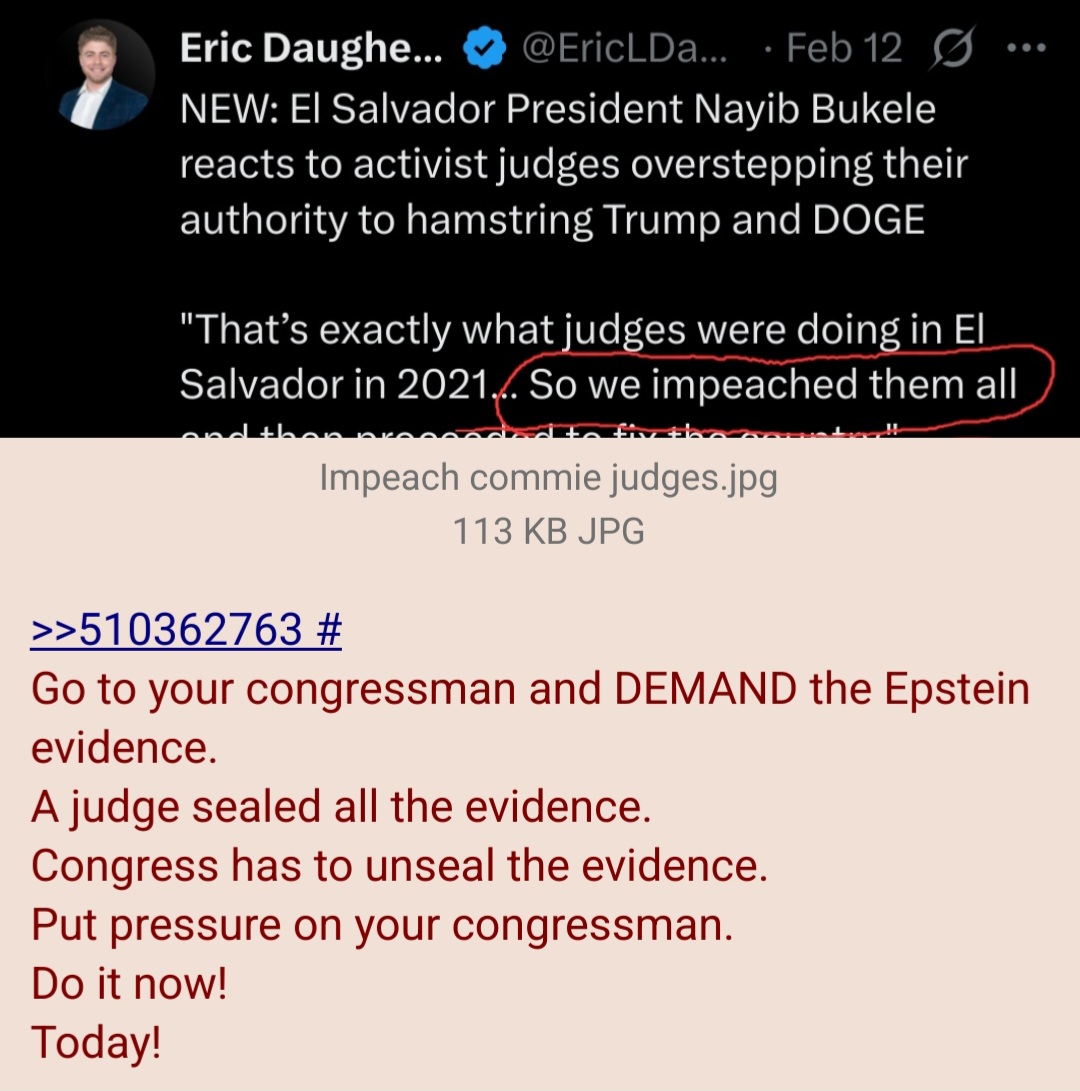Click 'Put pressure on your congressman' line
The height and width of the screenshot is (1091, 1080).
tap(382, 925)
